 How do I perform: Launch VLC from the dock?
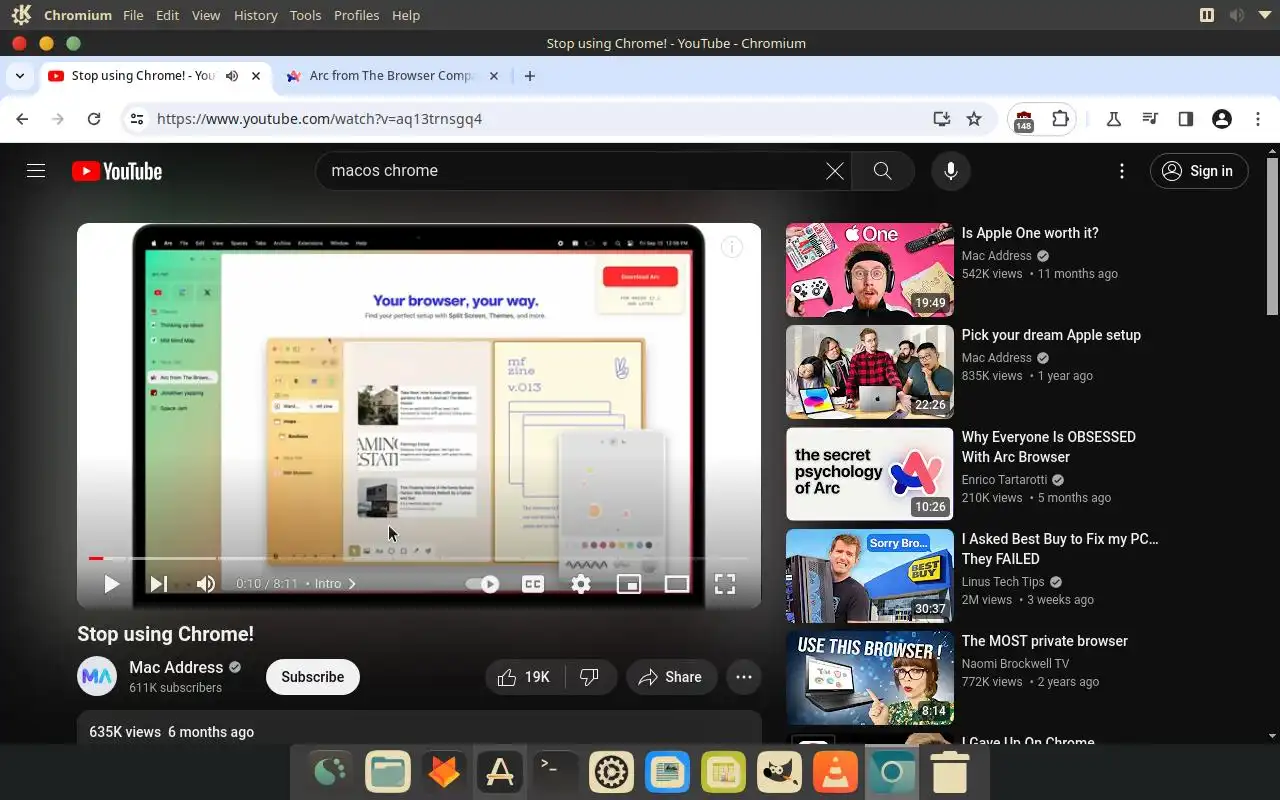pyautogui.click(x=835, y=772)
